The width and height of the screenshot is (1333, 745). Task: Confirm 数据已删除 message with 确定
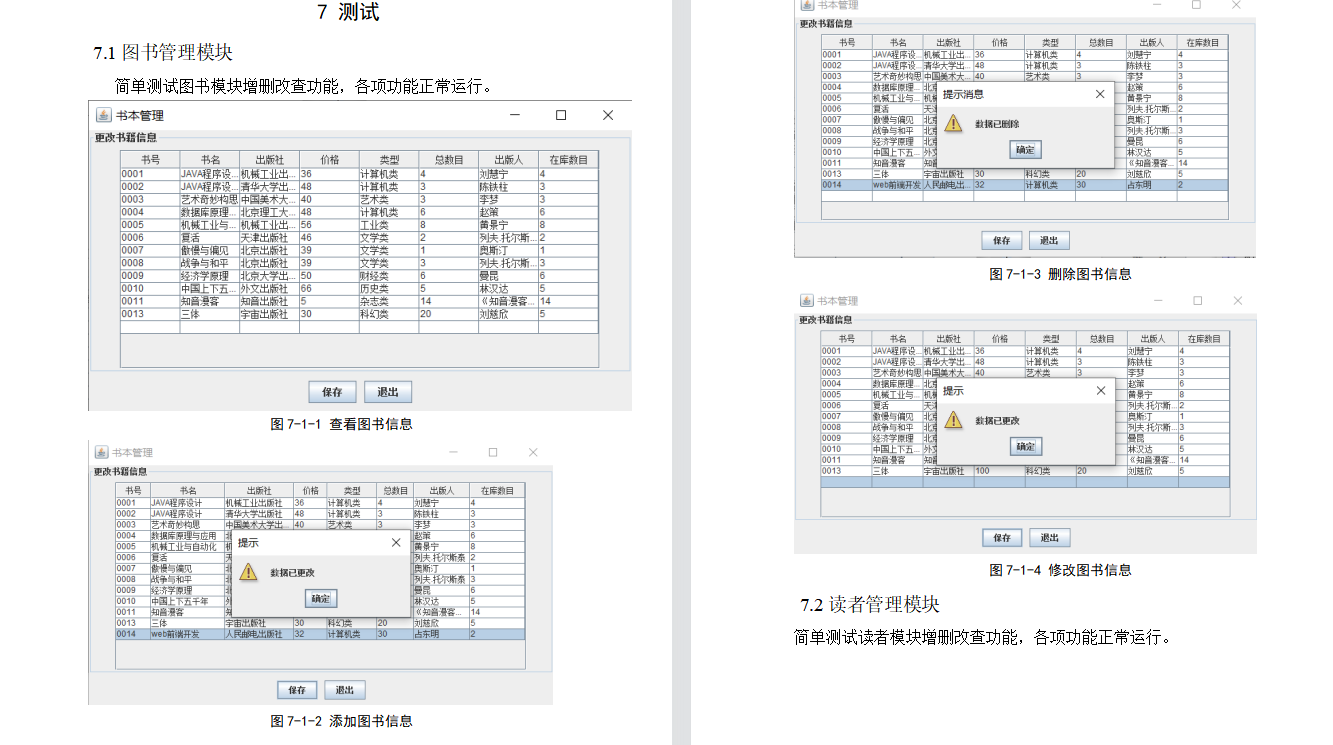(x=1026, y=150)
